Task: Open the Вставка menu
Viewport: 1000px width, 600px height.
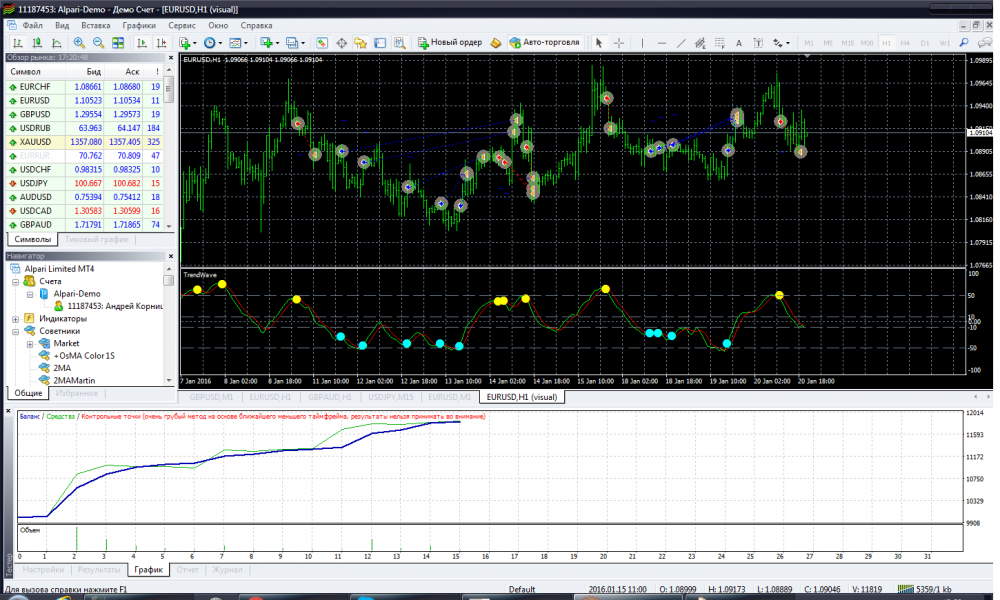Action: (96, 26)
